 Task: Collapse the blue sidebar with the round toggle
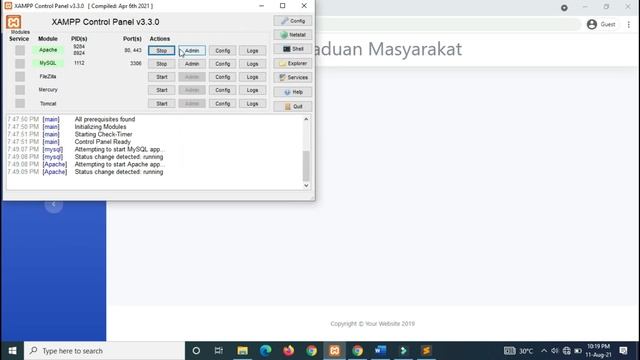[54, 204]
